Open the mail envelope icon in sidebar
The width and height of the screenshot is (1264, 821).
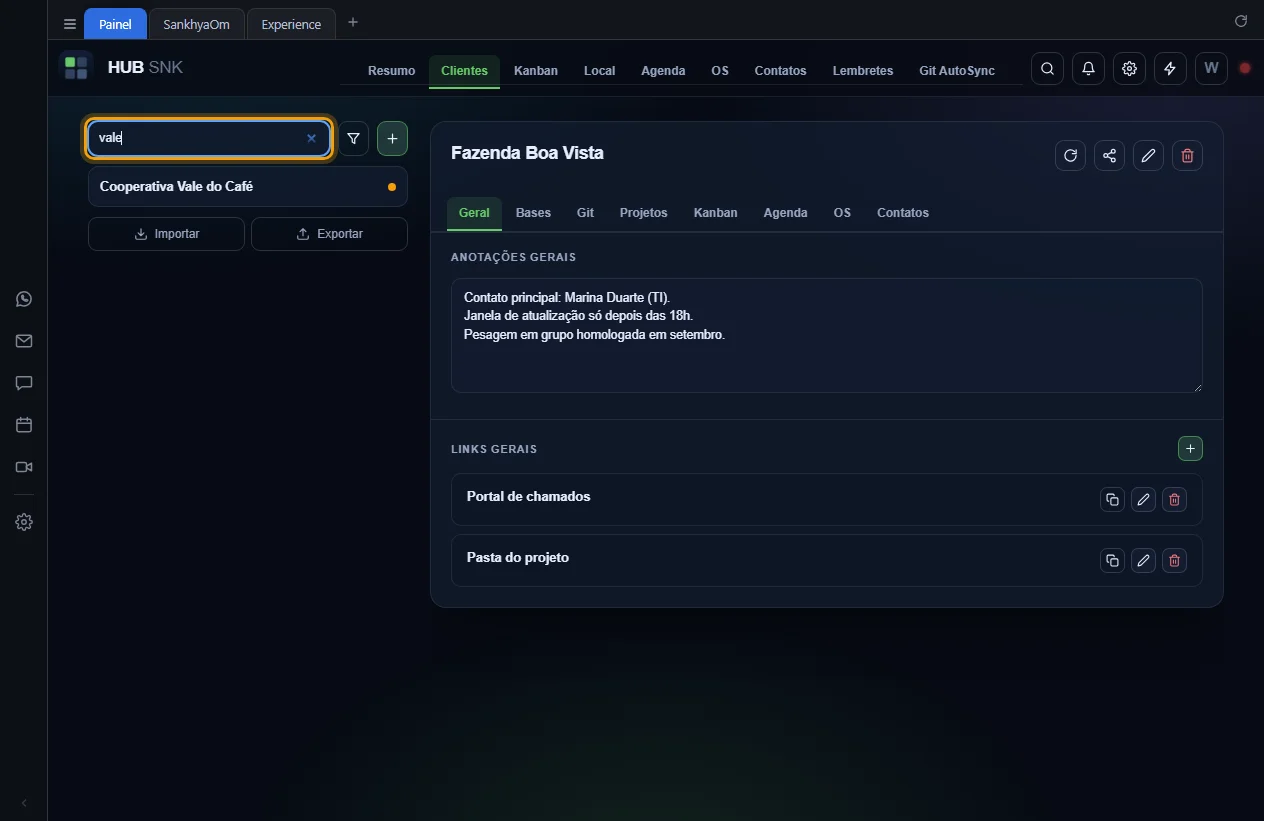tap(24, 341)
